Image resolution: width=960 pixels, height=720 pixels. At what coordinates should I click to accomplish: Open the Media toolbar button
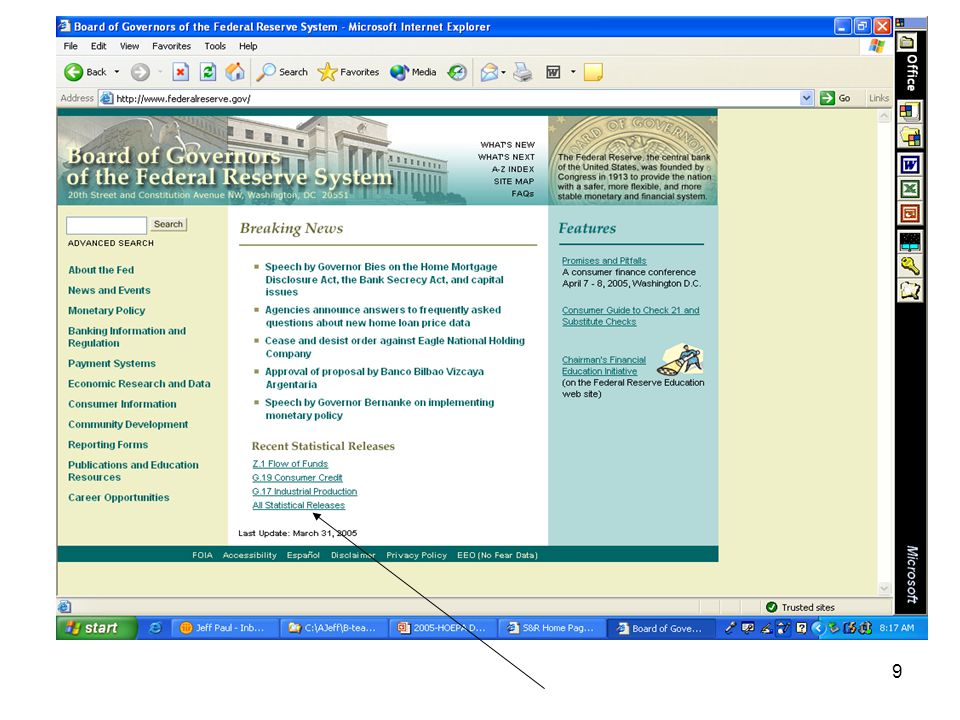(413, 72)
